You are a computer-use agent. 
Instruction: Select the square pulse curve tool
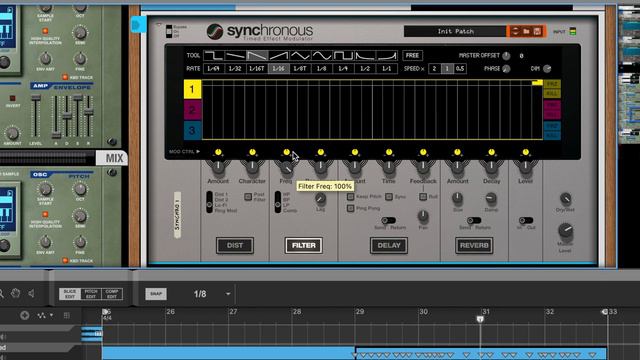pyautogui.click(x=343, y=56)
